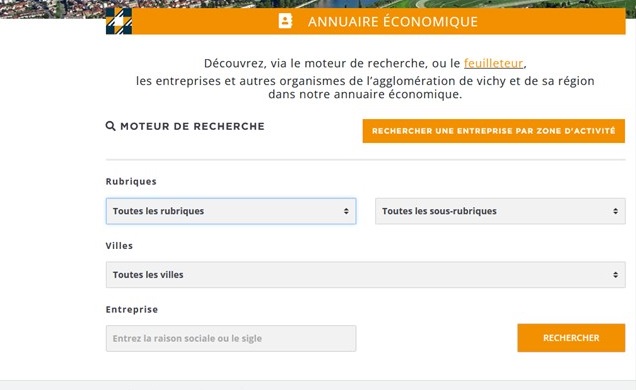Click the Entreprise field label
The width and height of the screenshot is (636, 390).
click(132, 309)
